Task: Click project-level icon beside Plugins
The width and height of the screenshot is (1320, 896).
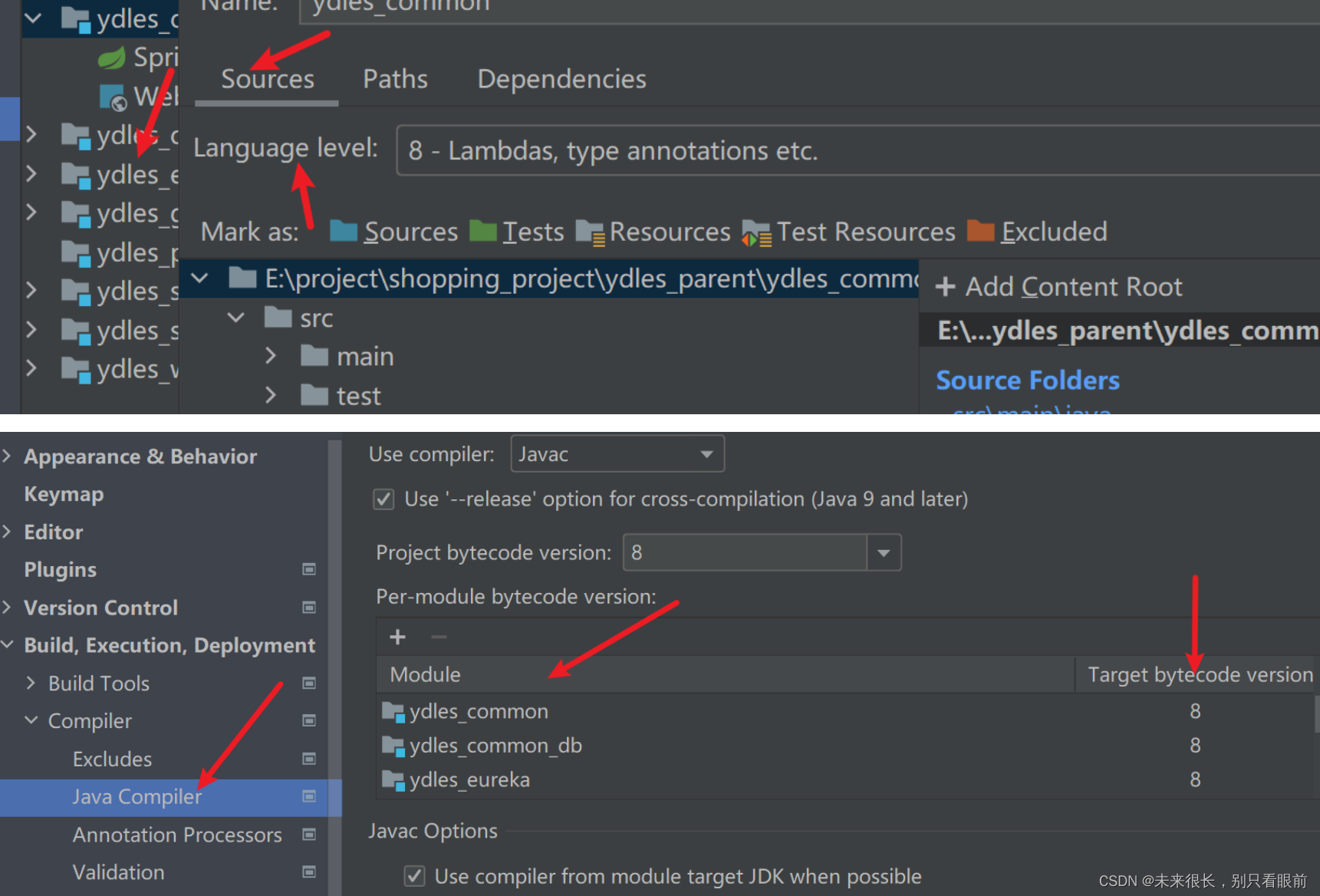Action: 309,569
